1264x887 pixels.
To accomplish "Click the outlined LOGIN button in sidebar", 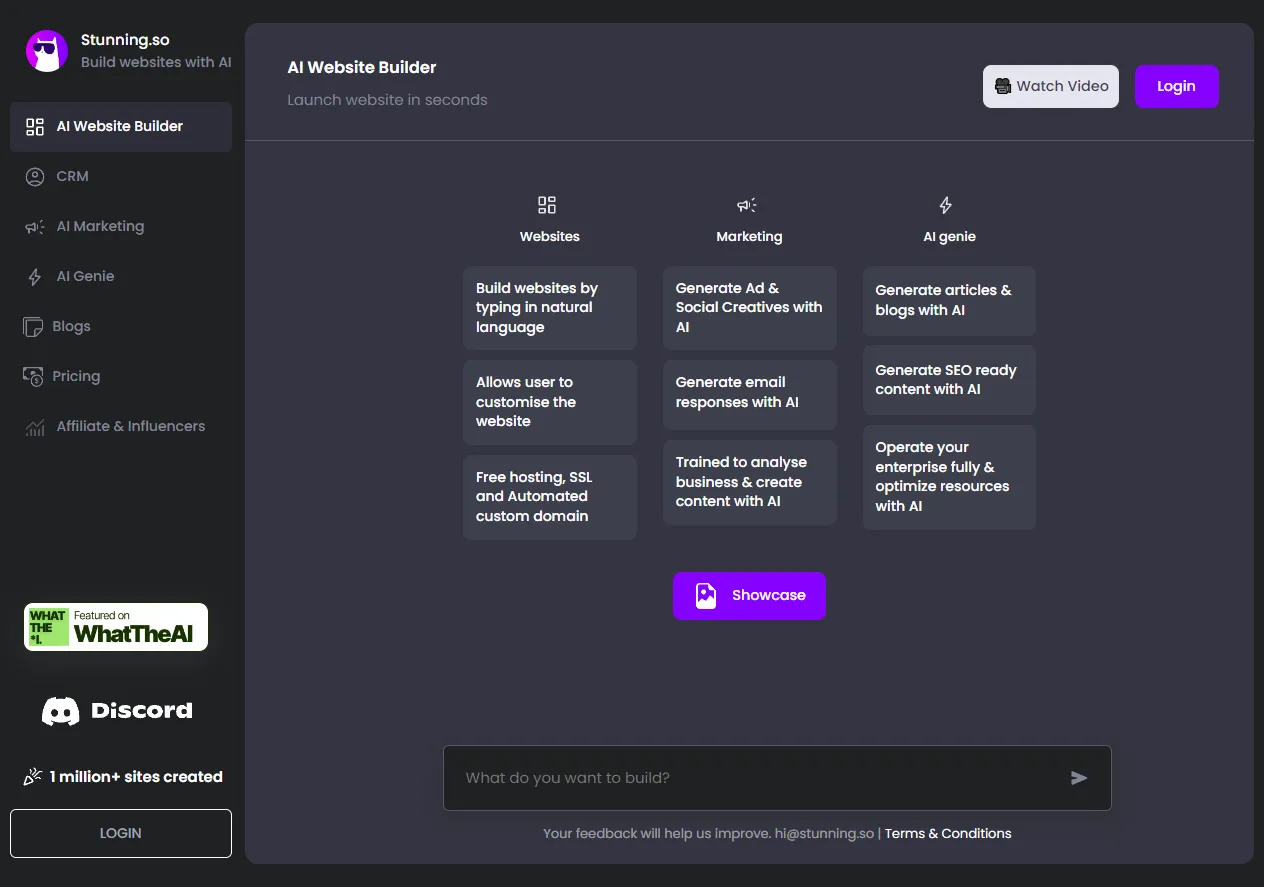I will [121, 834].
